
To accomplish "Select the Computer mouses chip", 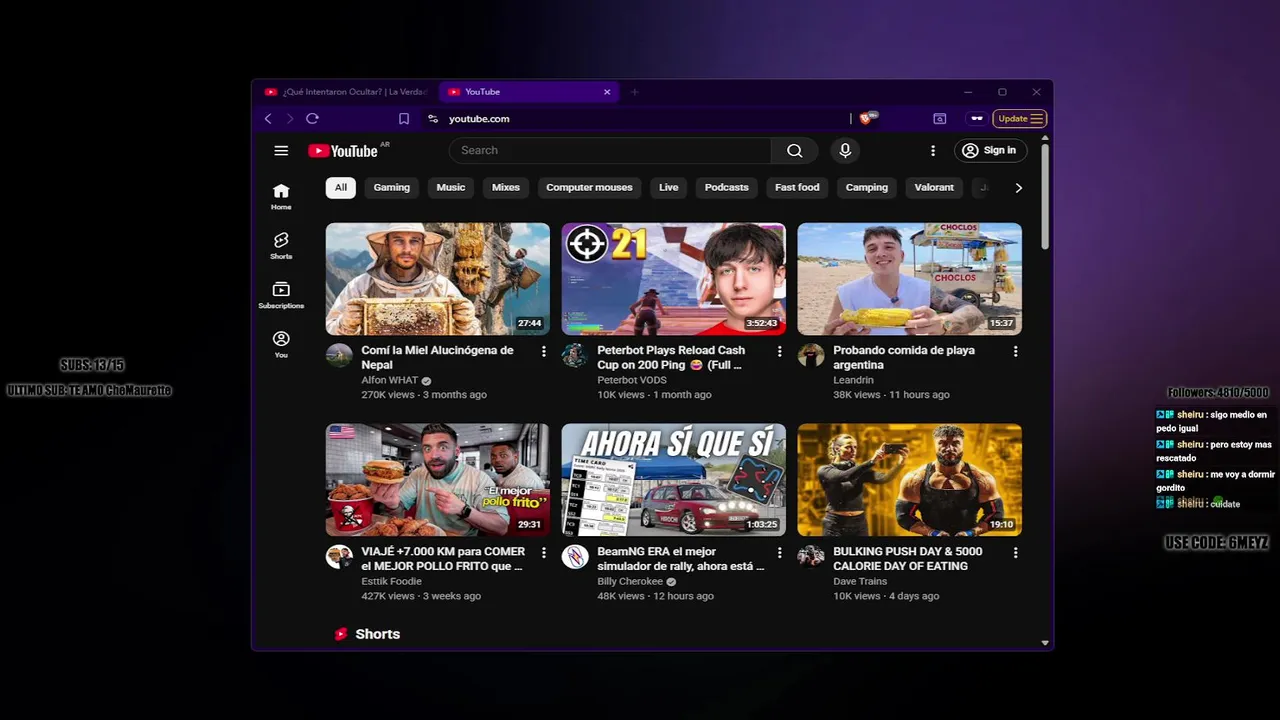I will (589, 187).
